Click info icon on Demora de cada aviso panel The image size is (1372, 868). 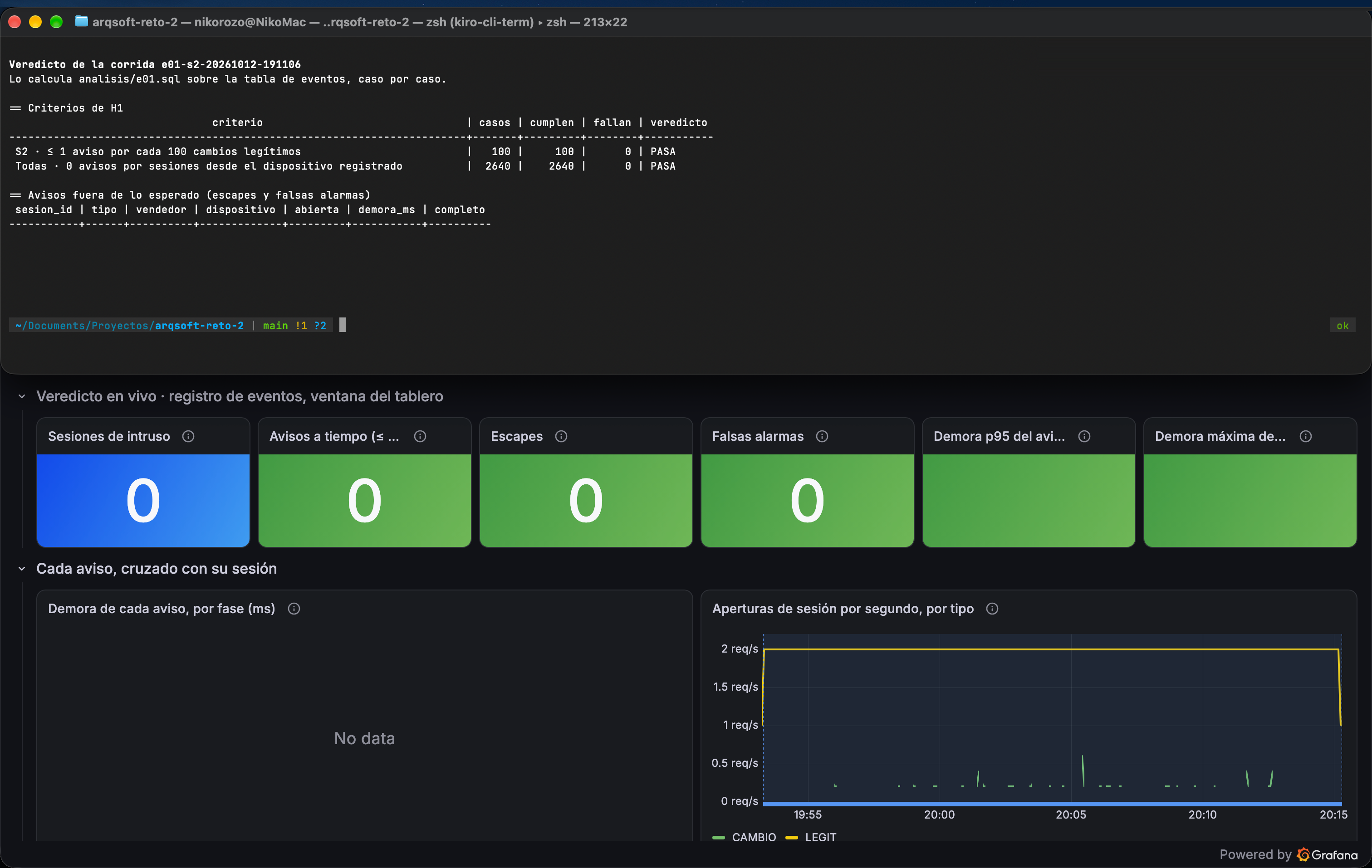pos(294,609)
